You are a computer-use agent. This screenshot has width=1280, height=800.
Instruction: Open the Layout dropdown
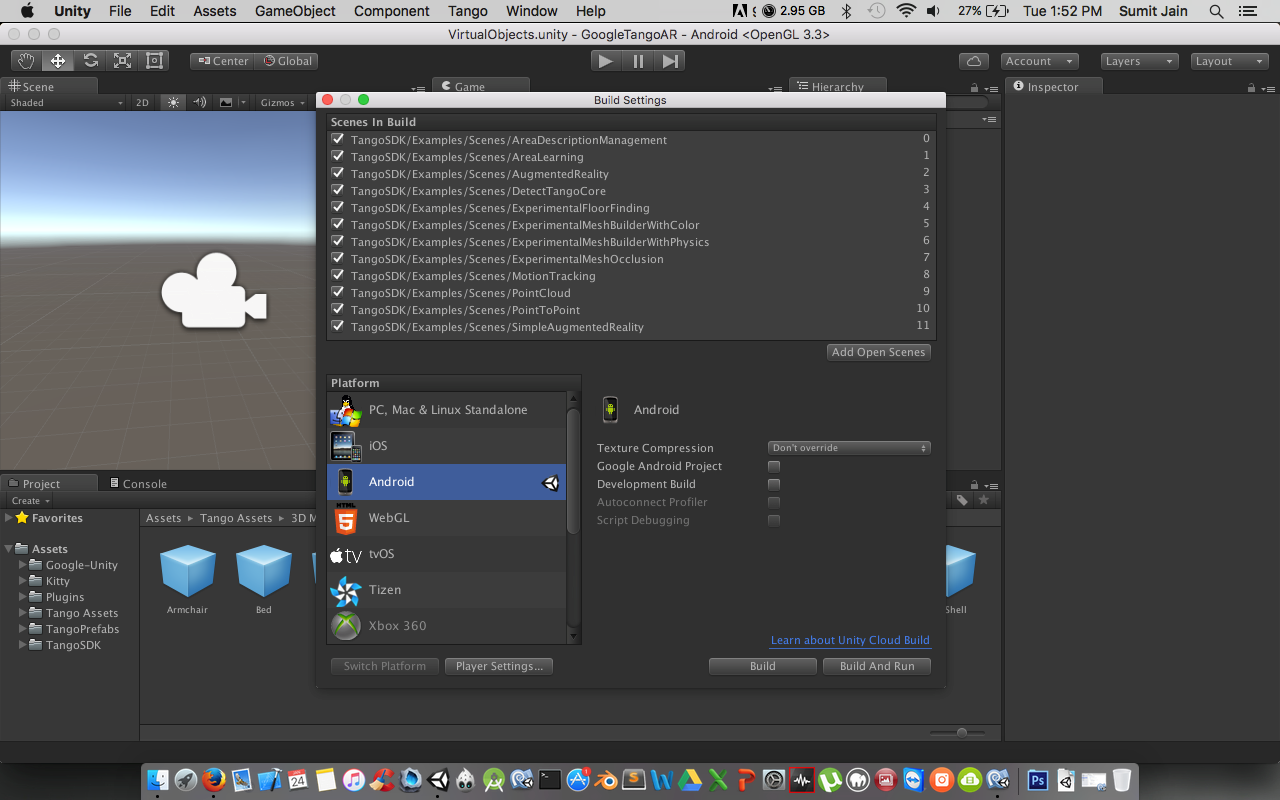click(1230, 61)
